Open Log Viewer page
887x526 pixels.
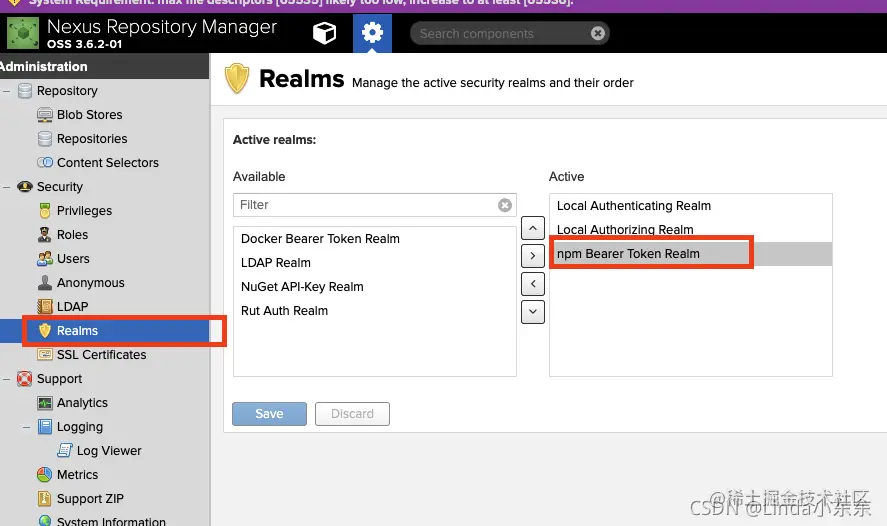point(109,451)
